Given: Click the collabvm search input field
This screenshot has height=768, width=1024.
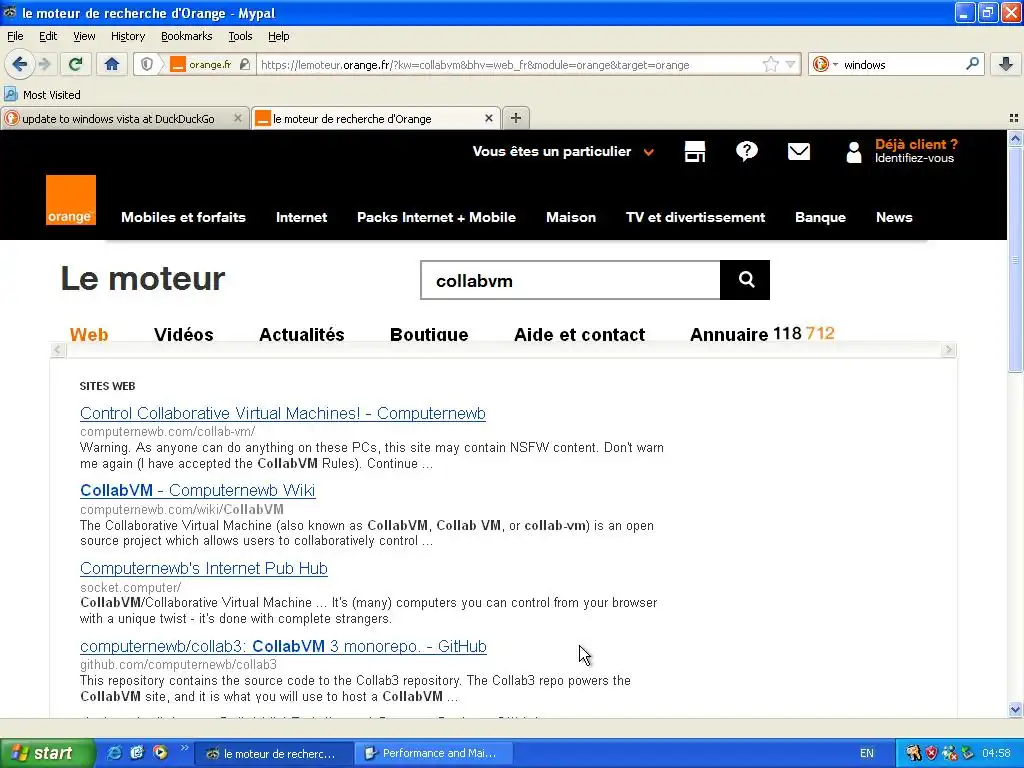Looking at the screenshot, I should click(x=570, y=280).
